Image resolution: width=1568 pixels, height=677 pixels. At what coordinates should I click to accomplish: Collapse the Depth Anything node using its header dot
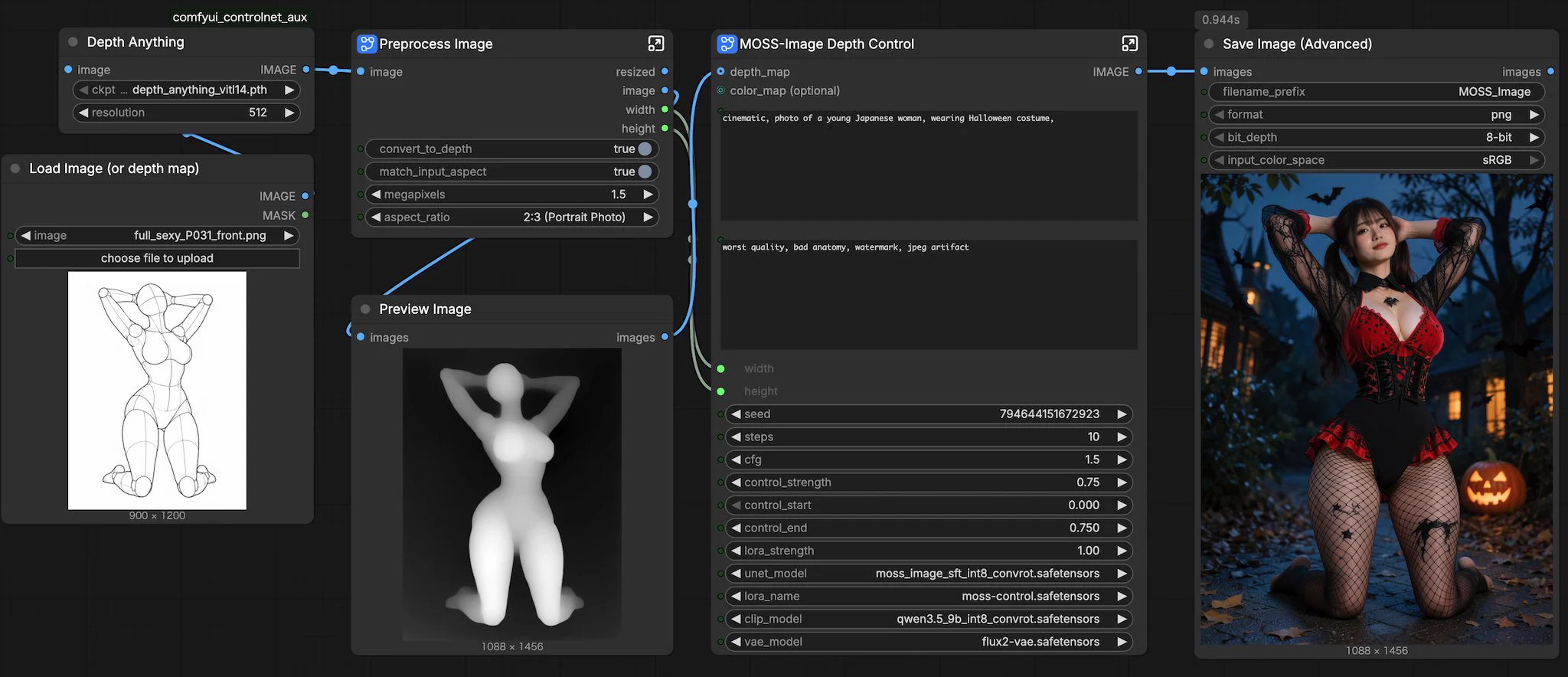tap(73, 42)
